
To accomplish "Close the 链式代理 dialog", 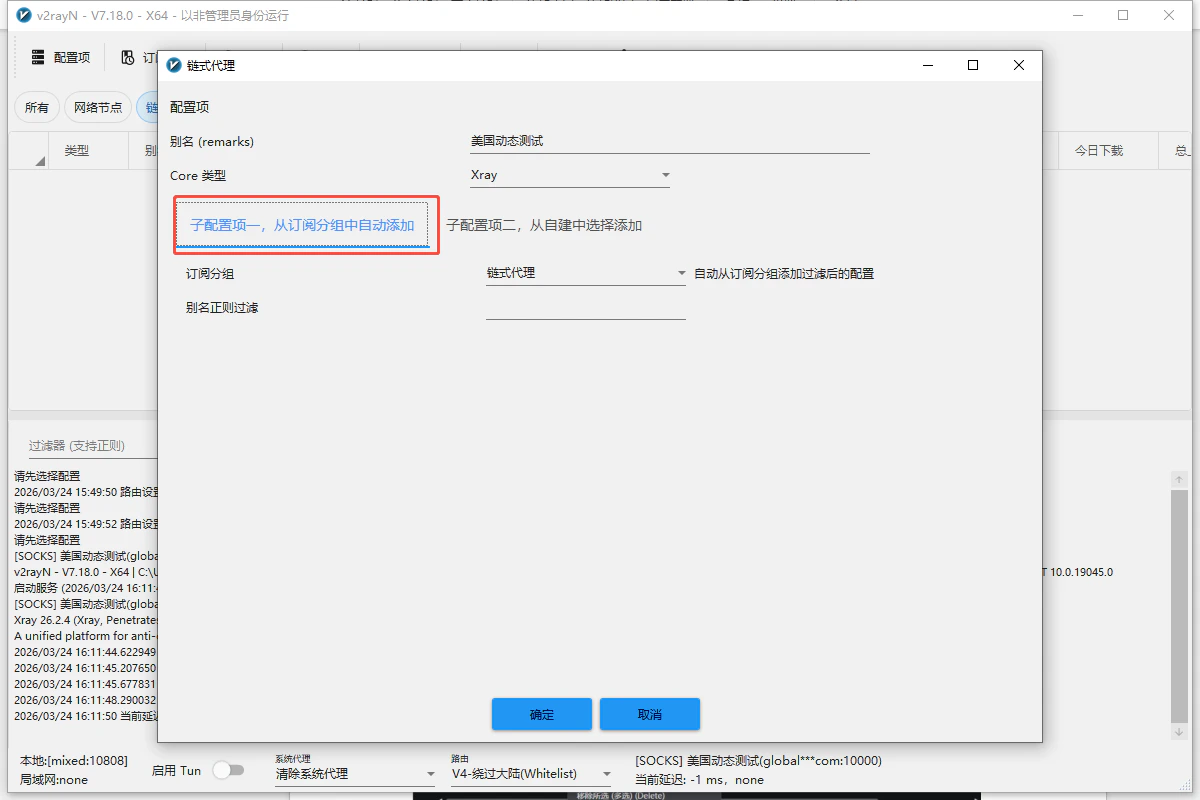I will pyautogui.click(x=1019, y=65).
